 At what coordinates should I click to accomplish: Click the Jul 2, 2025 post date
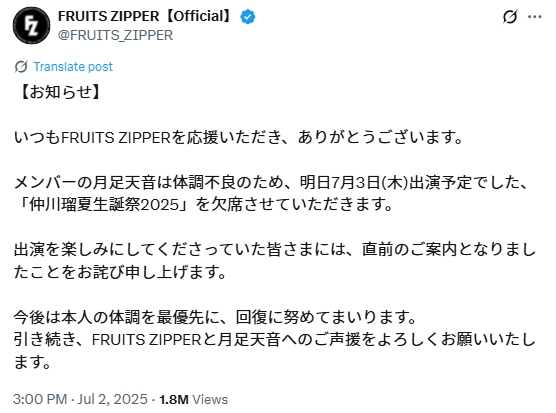tap(112, 399)
